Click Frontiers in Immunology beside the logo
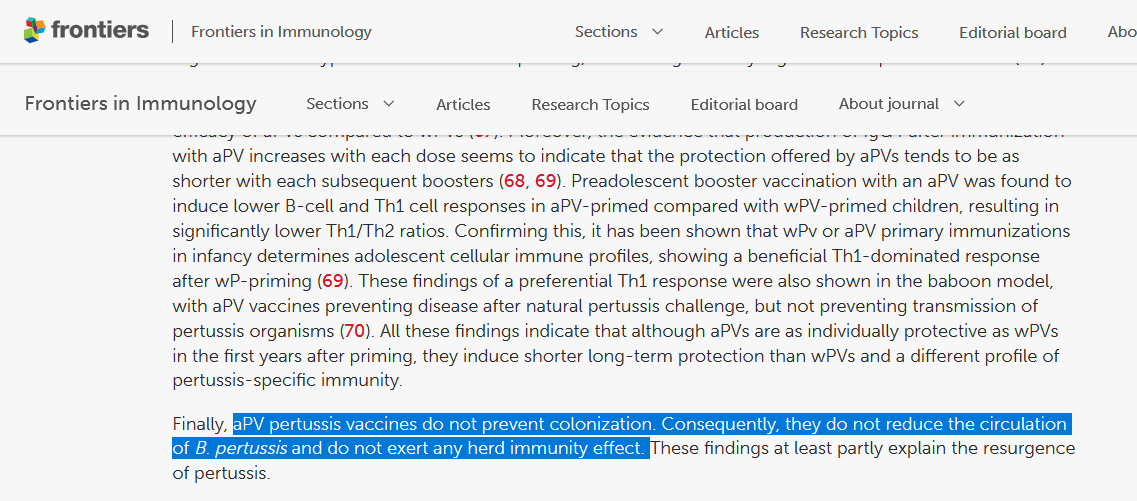Viewport: 1137px width, 501px height. pyautogui.click(x=281, y=32)
